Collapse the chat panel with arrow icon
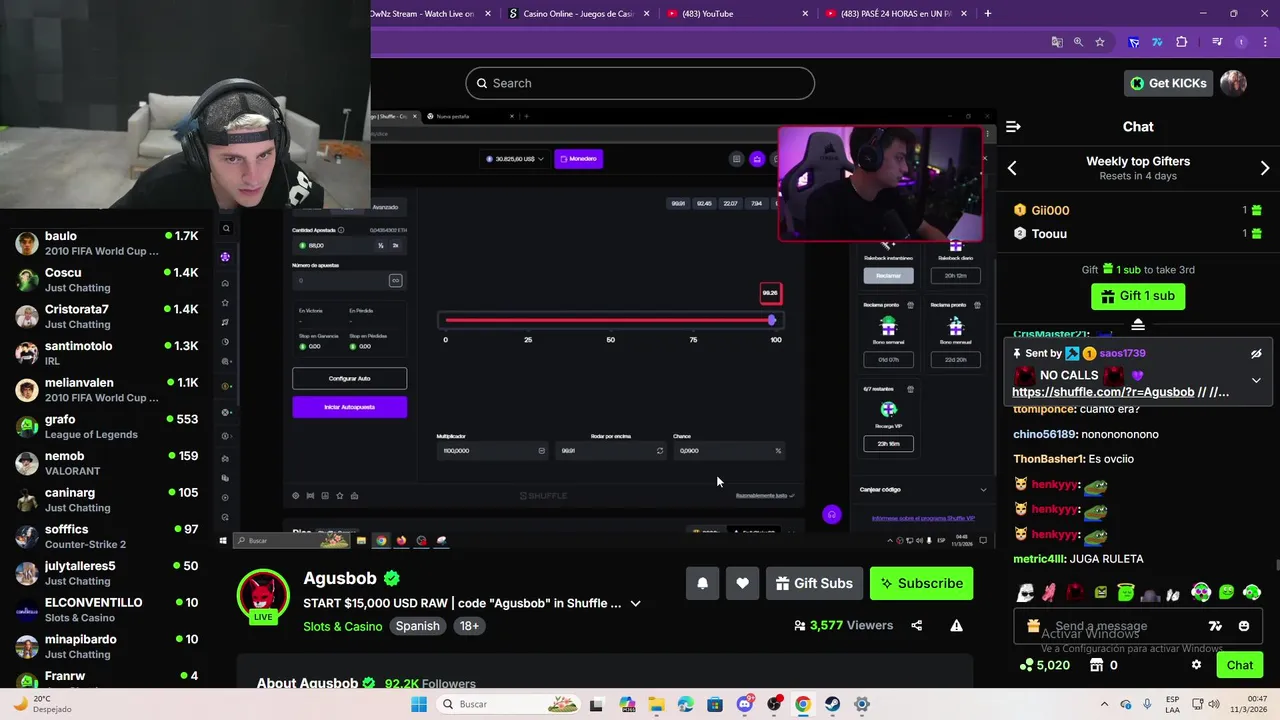Screen dimensions: 1280x720 tap(1013, 127)
